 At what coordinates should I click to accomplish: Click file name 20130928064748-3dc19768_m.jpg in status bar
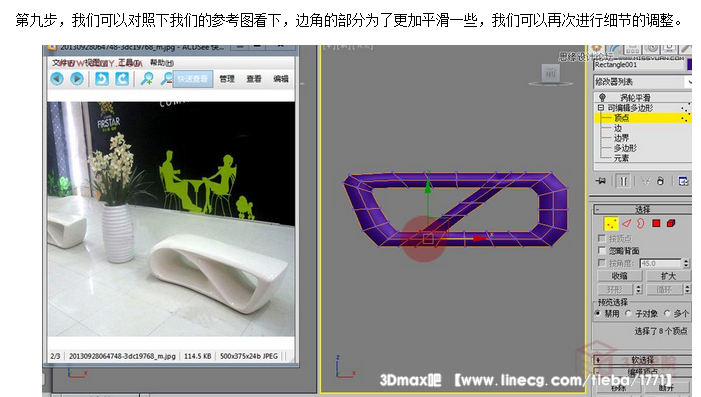pos(122,356)
